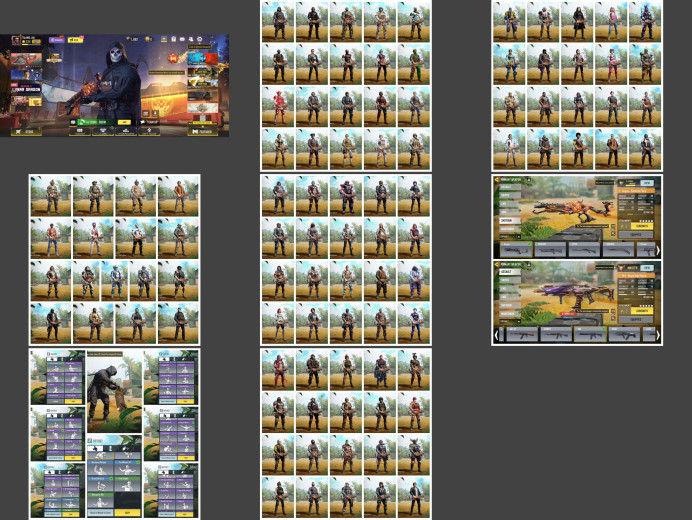The width and height of the screenshot is (692, 520).
Task: Click the yellow Gunsmith button on the shotgun screen
Action: 642,226
